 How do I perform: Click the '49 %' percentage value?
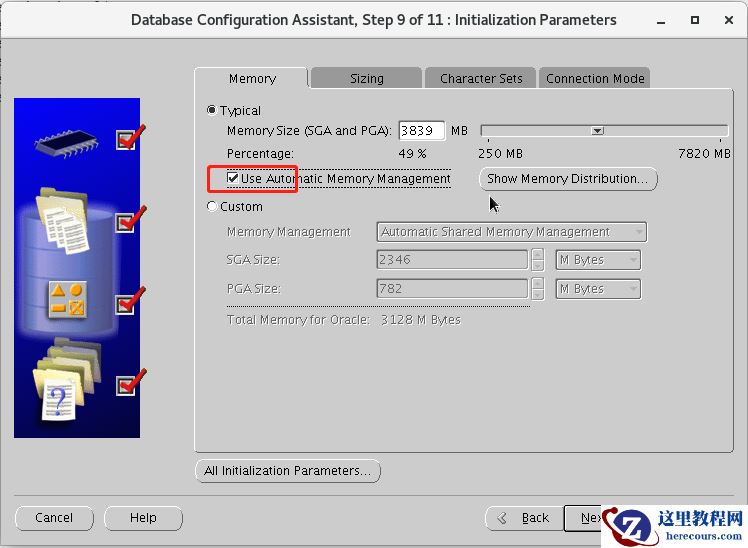[412, 154]
